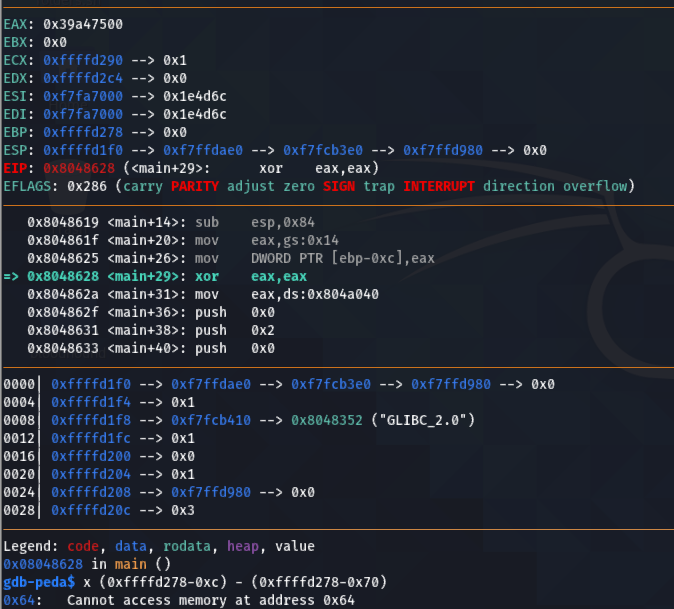The width and height of the screenshot is (674, 609).
Task: Click 0xf7ffd980 in the 0024 stack row
Action: [211, 493]
